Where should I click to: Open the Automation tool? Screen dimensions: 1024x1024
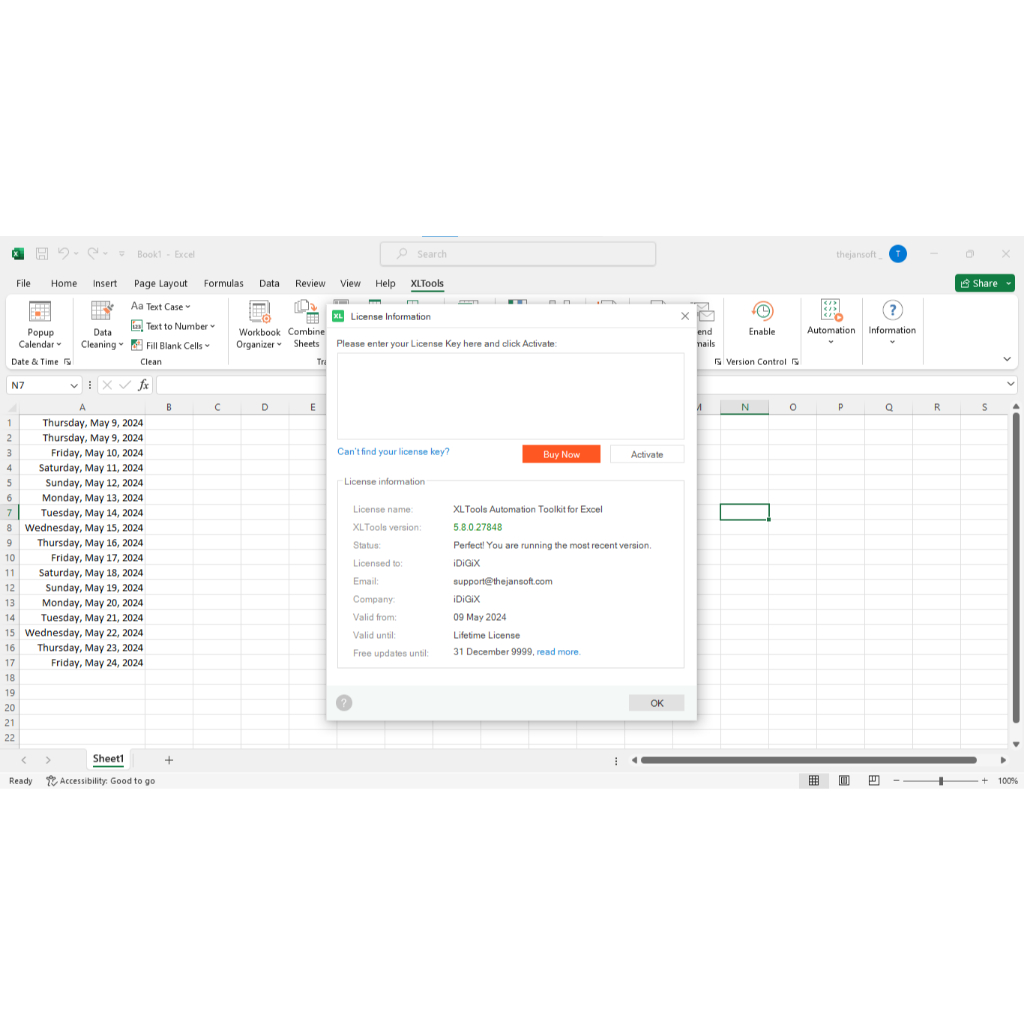point(831,322)
